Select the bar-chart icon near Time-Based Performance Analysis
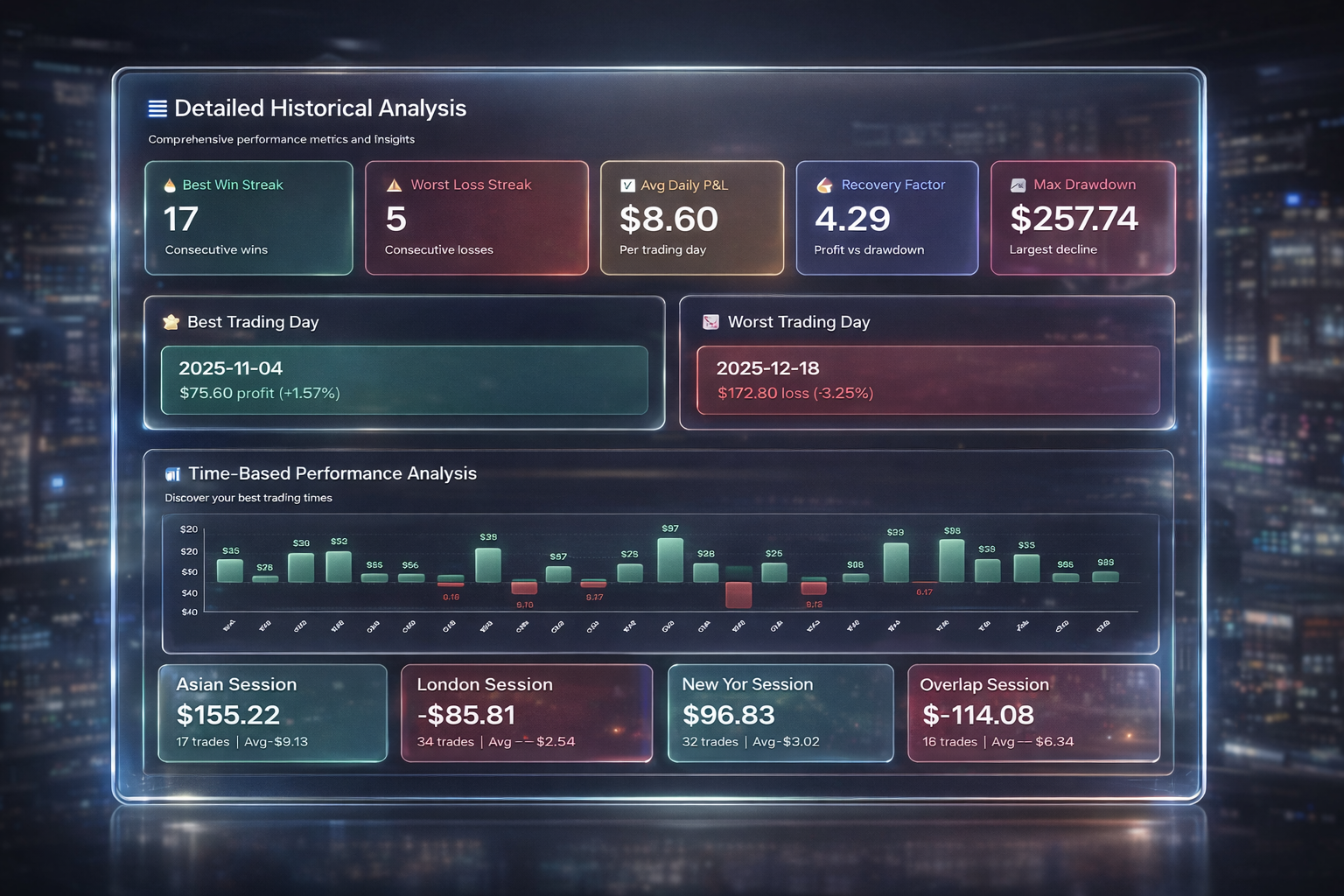1344x896 pixels. click(172, 473)
